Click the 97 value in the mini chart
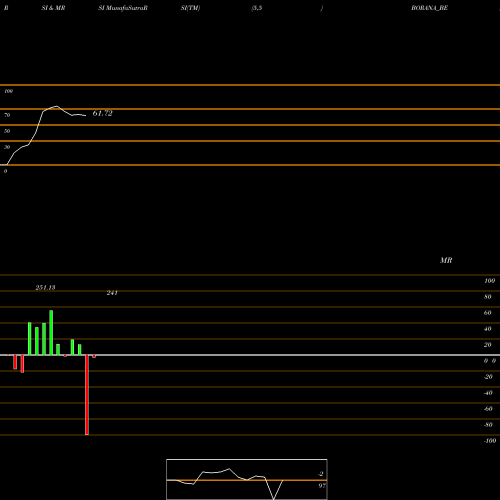Viewport: 500px width, 500px height. [322, 486]
